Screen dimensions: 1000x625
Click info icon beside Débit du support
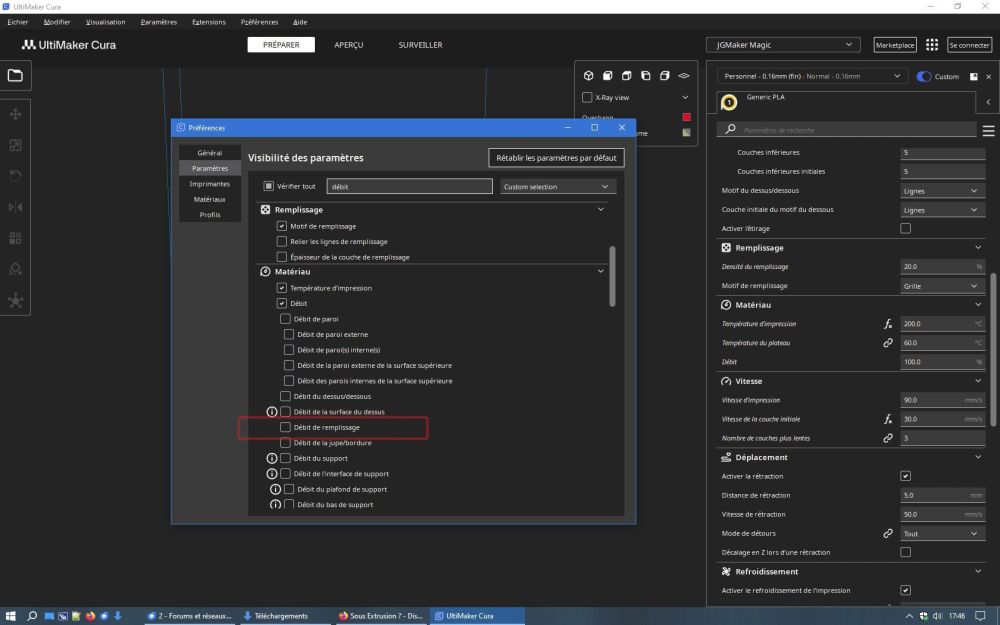click(272, 458)
